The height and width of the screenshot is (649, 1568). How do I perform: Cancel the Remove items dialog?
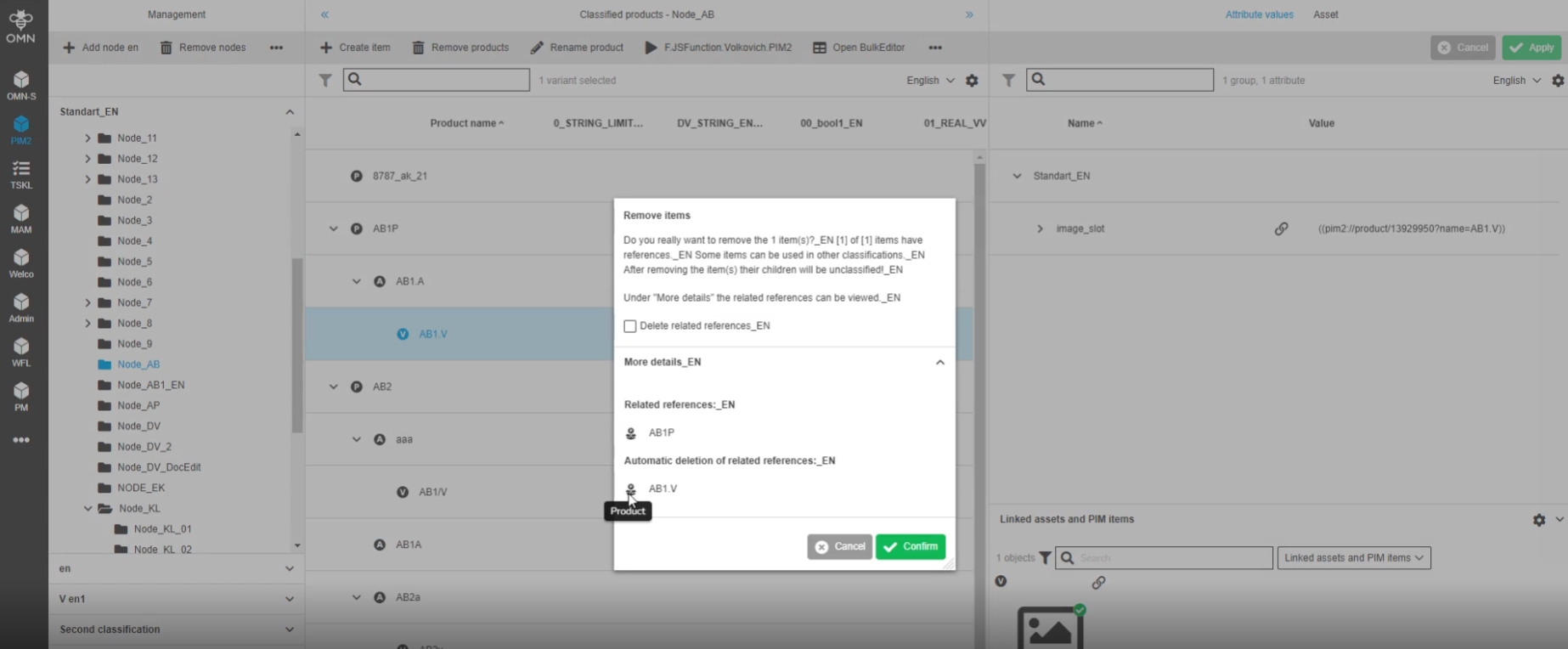(839, 546)
